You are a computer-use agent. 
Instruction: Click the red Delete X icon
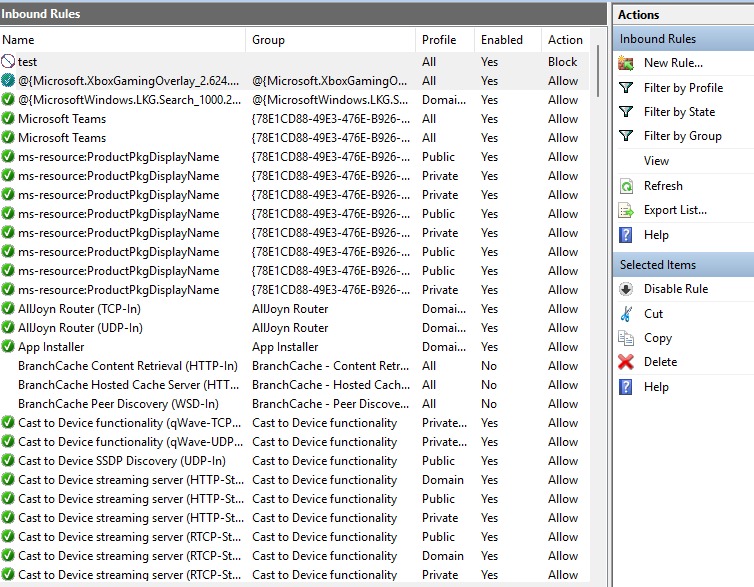[626, 362]
